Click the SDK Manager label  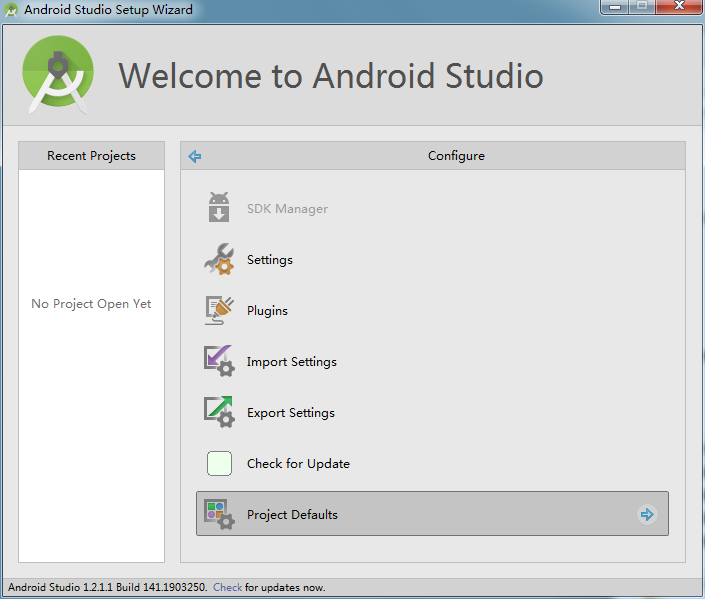click(x=287, y=209)
